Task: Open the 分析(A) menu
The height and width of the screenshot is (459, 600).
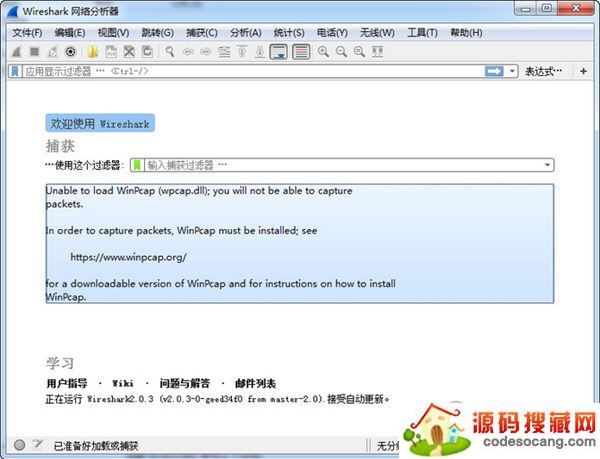Action: 246,33
